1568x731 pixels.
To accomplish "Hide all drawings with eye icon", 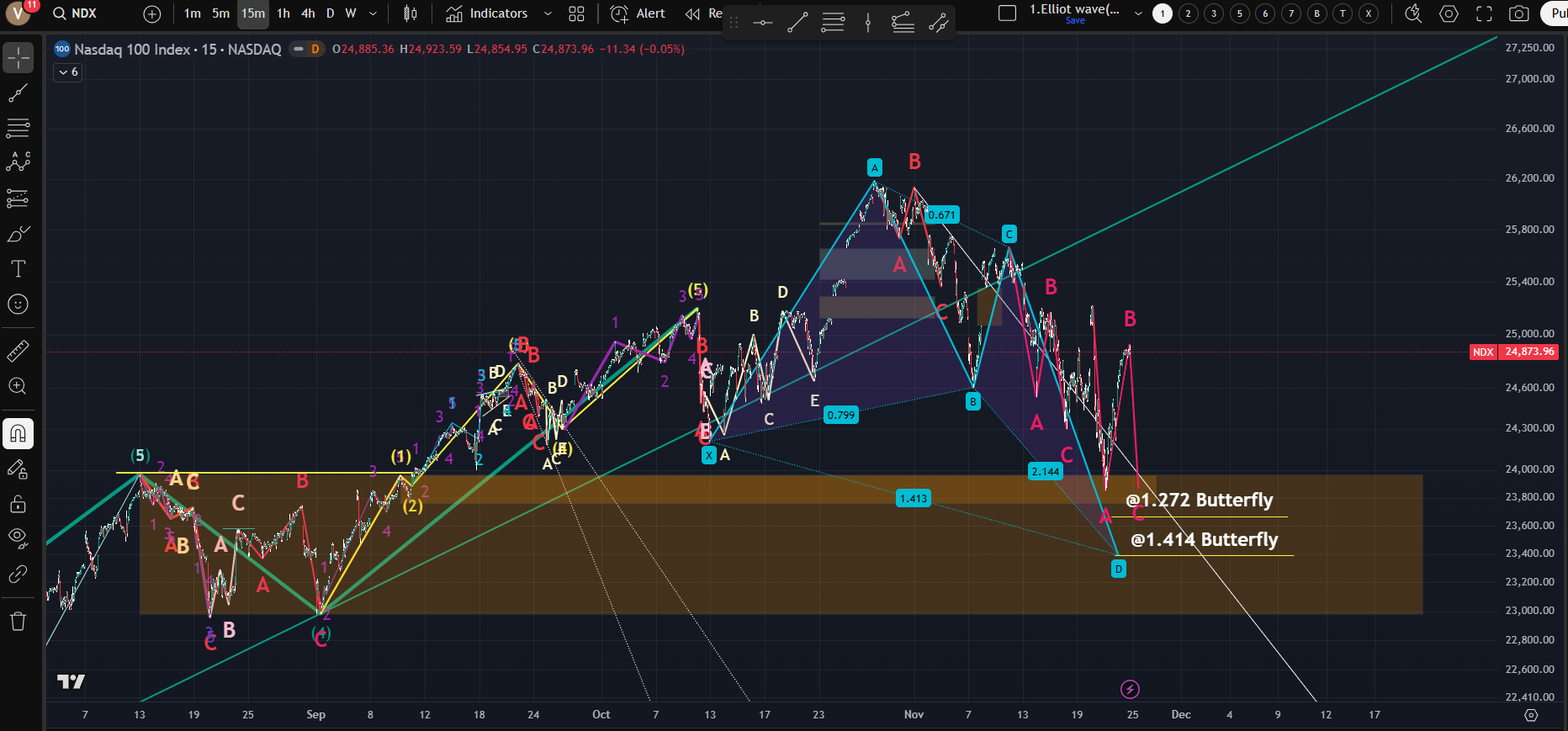I will point(18,538).
